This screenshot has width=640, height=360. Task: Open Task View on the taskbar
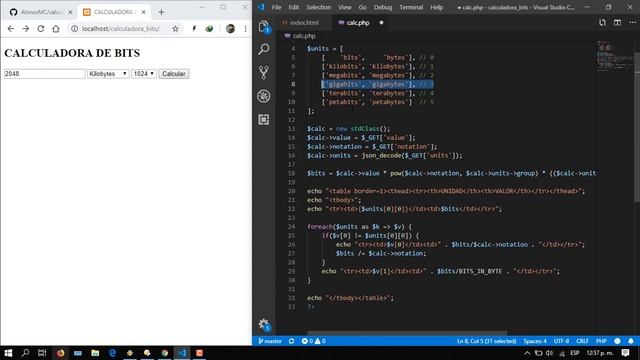(x=42, y=353)
